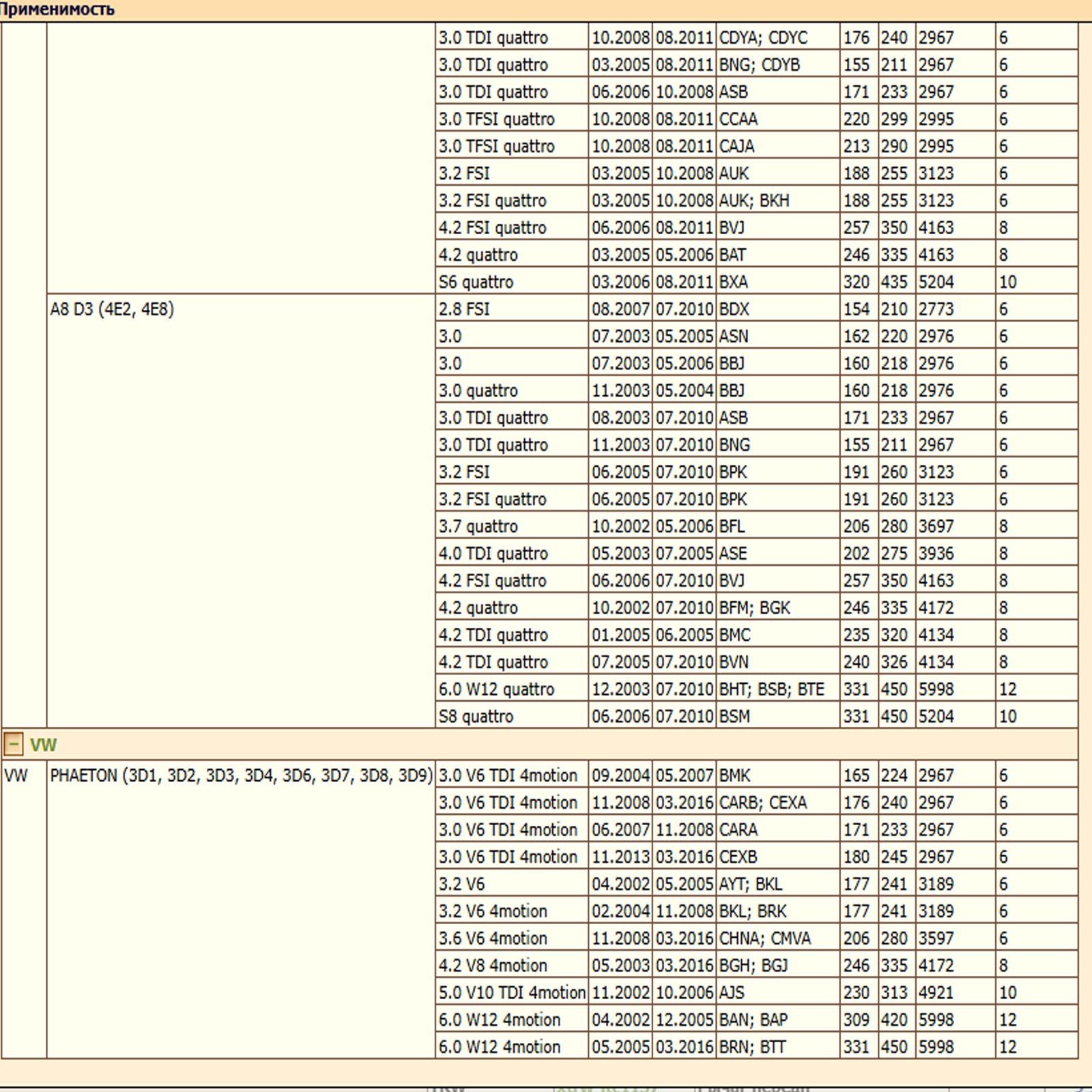Click engine code BXA

tap(734, 282)
